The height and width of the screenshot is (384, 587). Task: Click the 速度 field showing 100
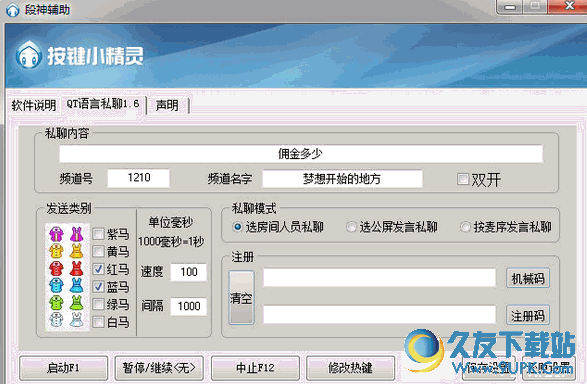(189, 272)
